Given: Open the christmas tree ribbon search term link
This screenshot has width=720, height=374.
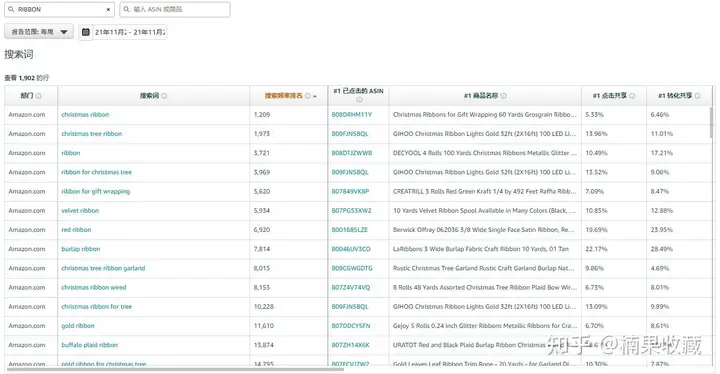Looking at the screenshot, I should (92, 134).
